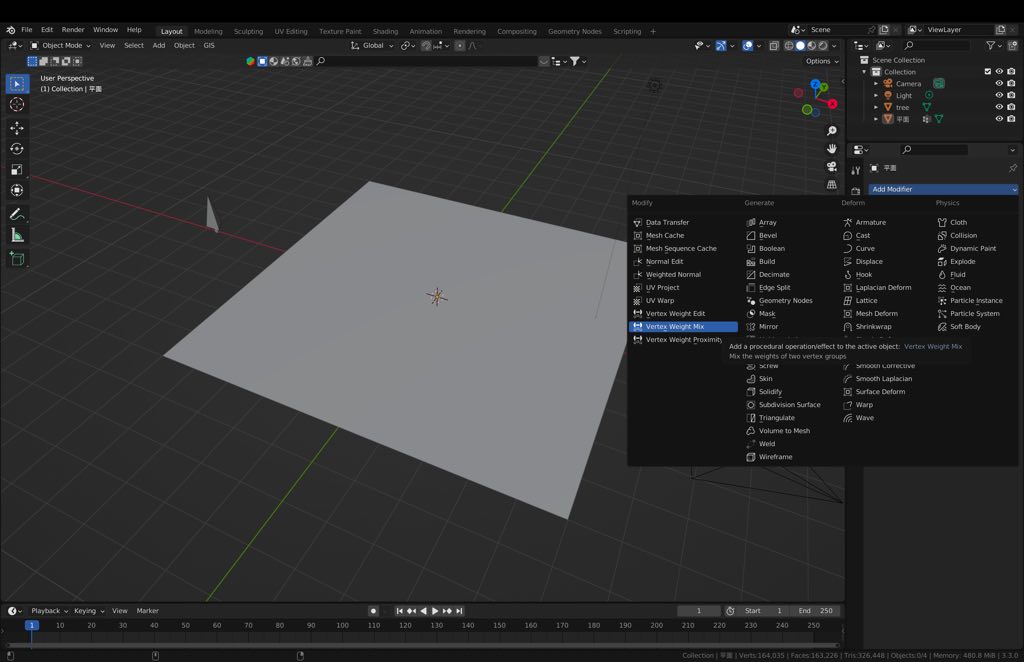Jump to frame 30 on the timeline
Image resolution: width=1024 pixels, height=662 pixels.
(x=122, y=625)
